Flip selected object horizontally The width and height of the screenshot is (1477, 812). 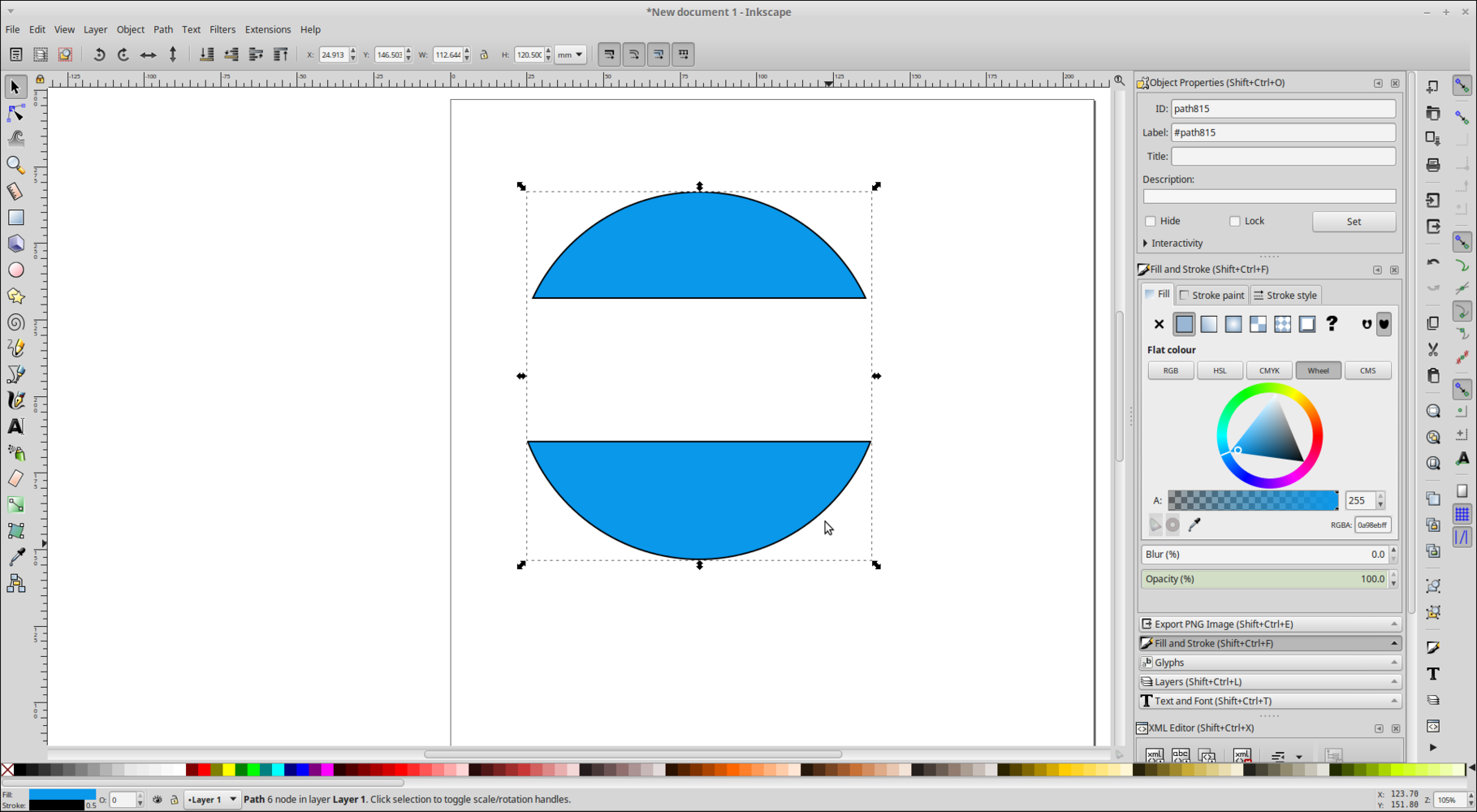point(149,54)
